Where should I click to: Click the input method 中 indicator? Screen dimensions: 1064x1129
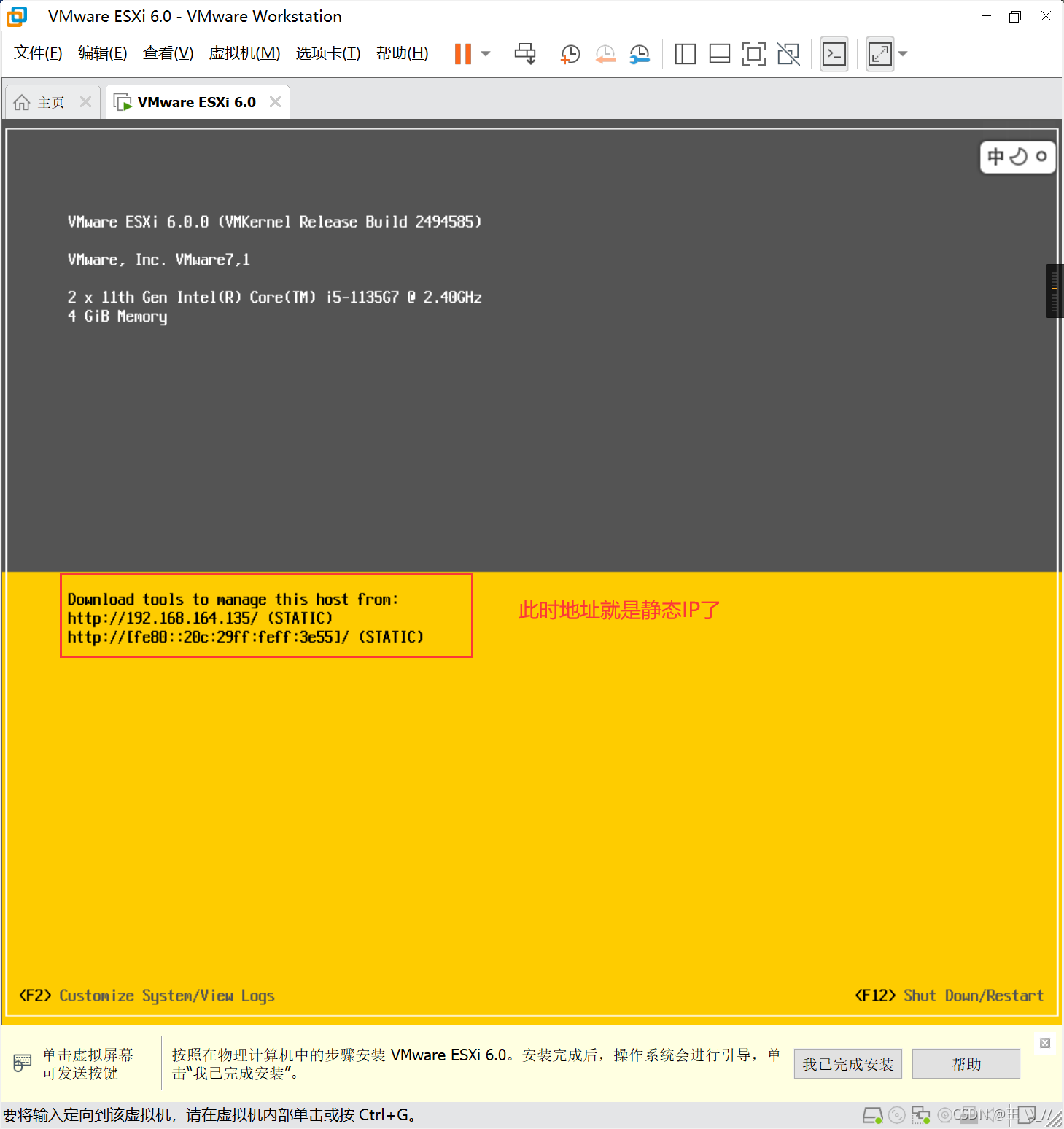pyautogui.click(x=995, y=156)
